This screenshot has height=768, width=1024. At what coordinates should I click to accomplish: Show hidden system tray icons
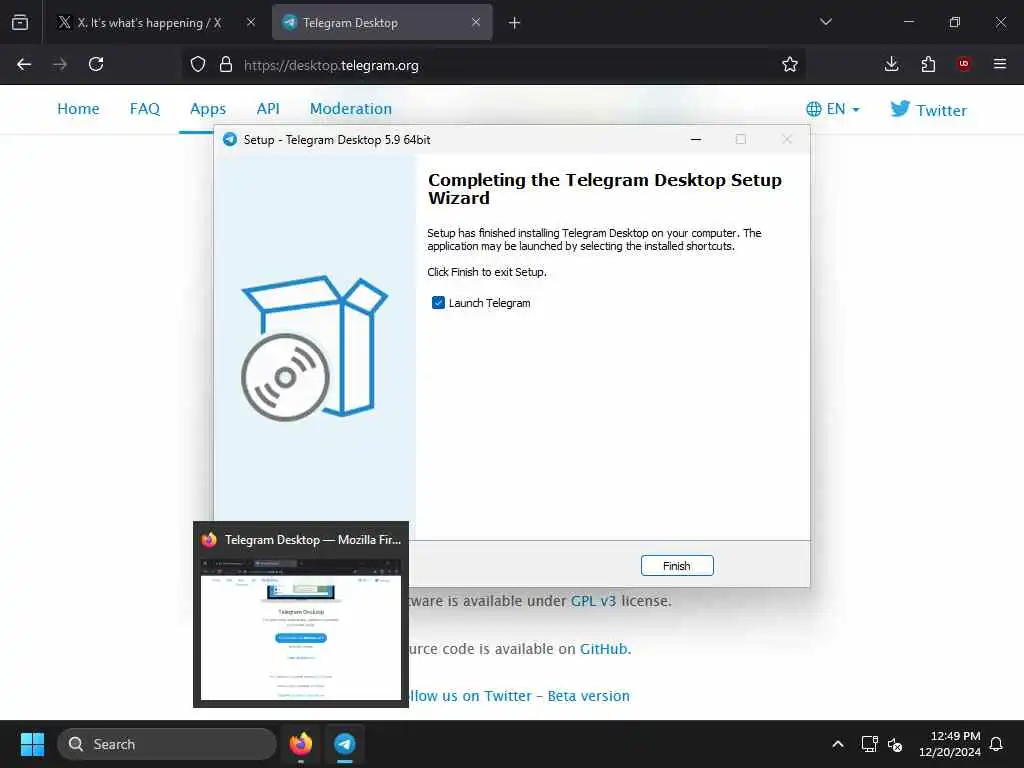click(x=837, y=744)
